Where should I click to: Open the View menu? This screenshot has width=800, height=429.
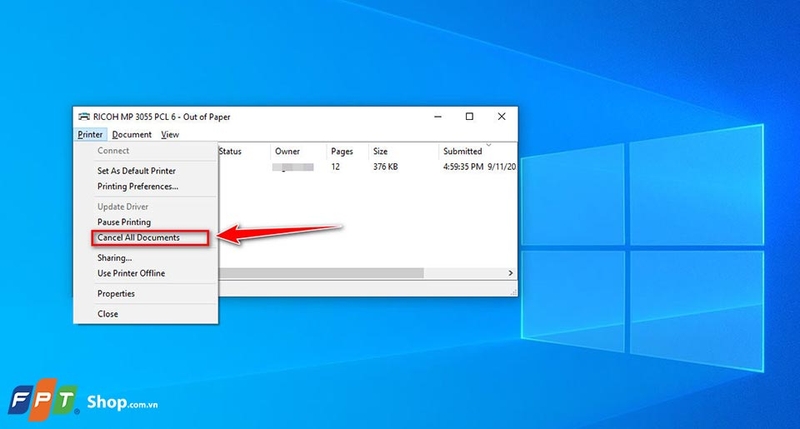point(170,135)
